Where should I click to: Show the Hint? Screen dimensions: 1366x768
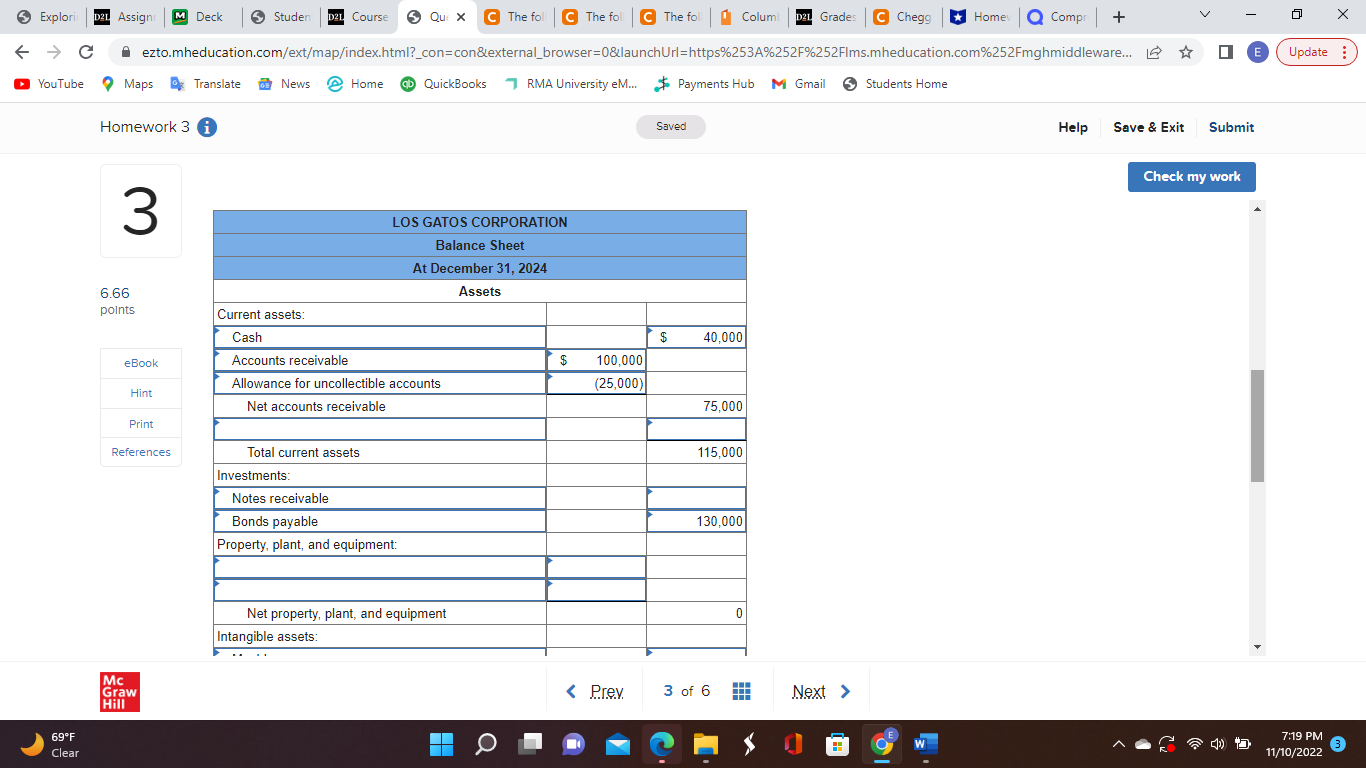click(x=141, y=393)
